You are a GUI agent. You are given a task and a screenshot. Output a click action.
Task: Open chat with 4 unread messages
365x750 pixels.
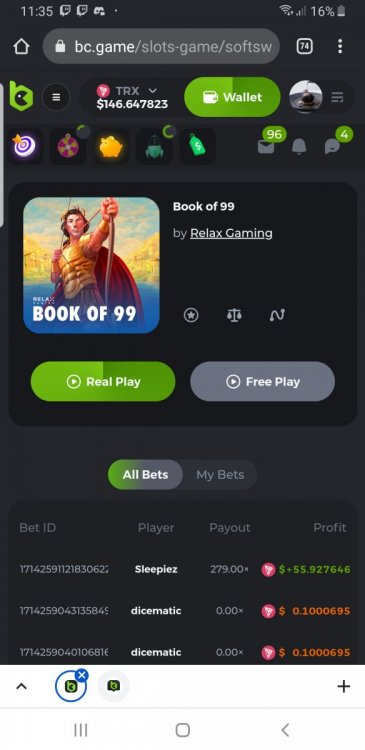[333, 146]
